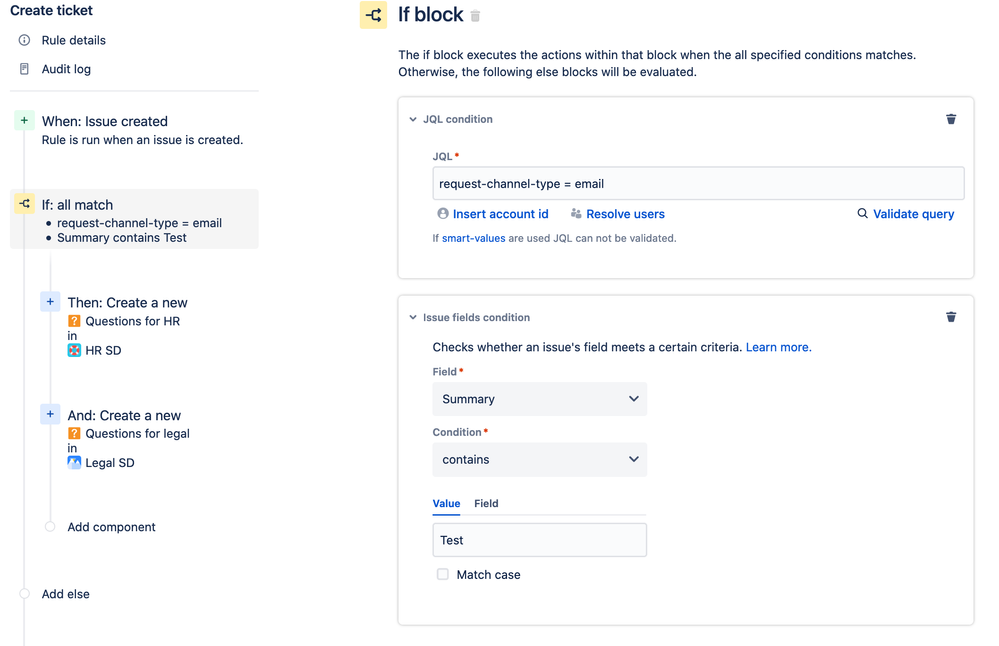Click the Rule details info icon

coord(25,40)
